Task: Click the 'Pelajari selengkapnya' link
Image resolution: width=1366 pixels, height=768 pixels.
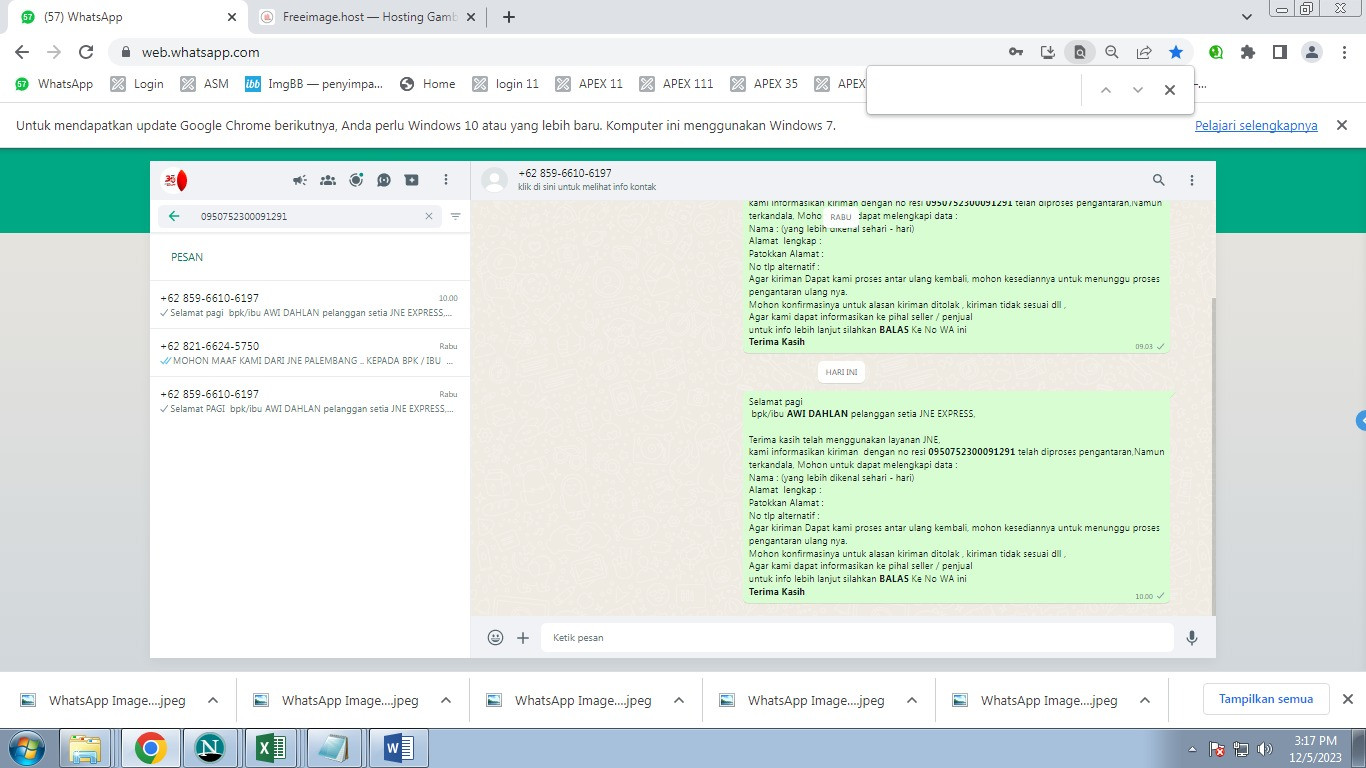Action: pos(1256,126)
